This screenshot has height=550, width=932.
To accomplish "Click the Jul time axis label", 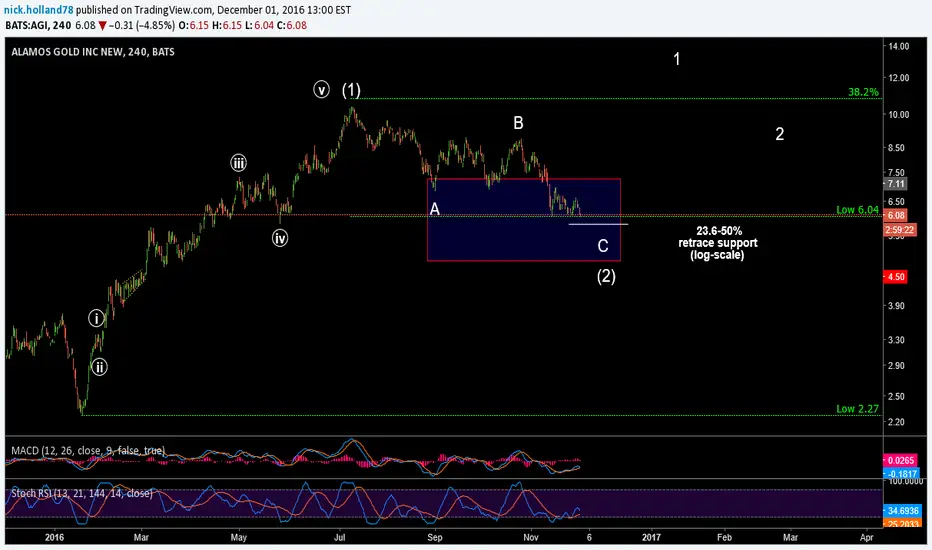I will click(x=339, y=537).
